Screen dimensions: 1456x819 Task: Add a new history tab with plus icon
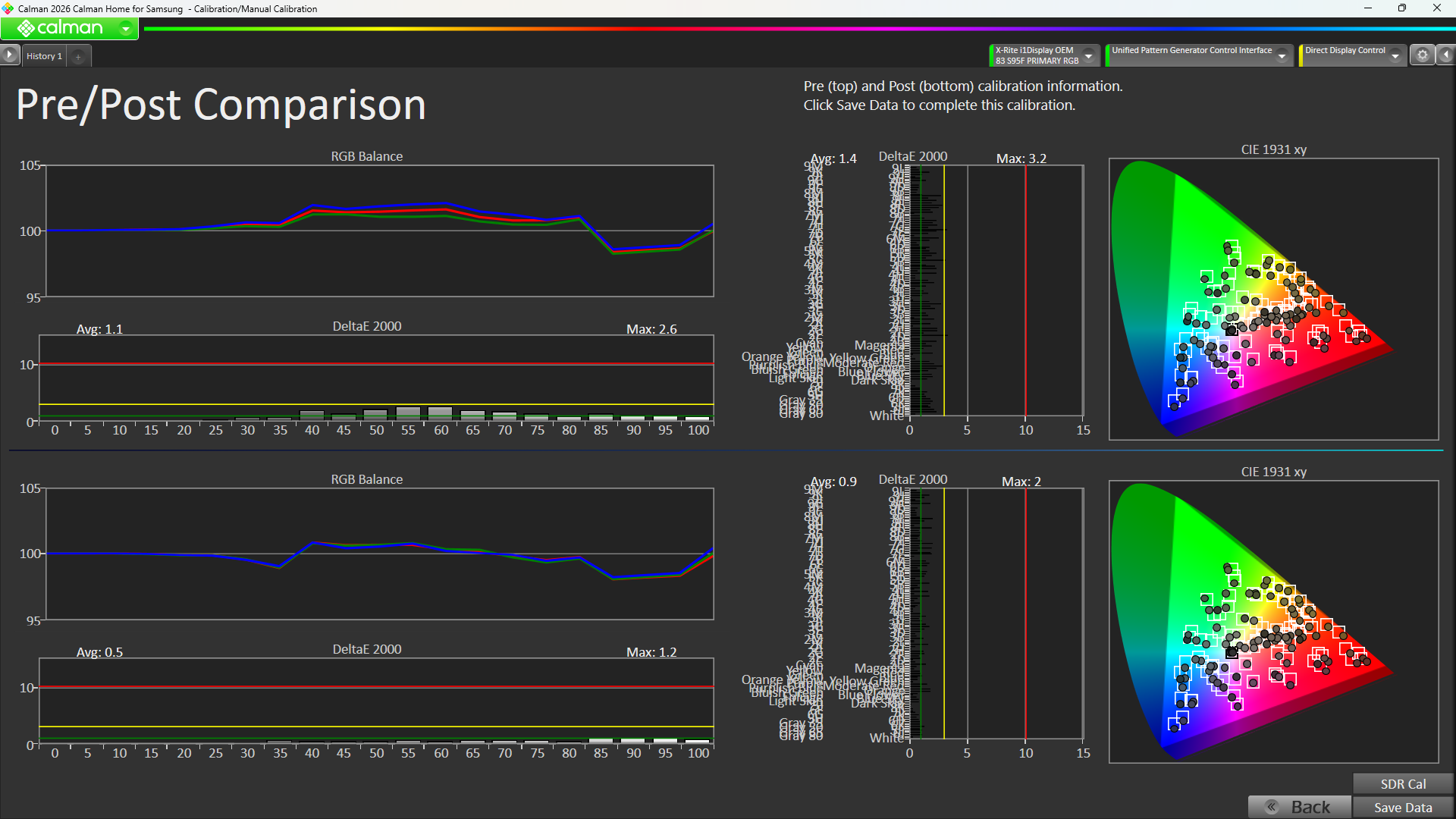click(x=78, y=56)
